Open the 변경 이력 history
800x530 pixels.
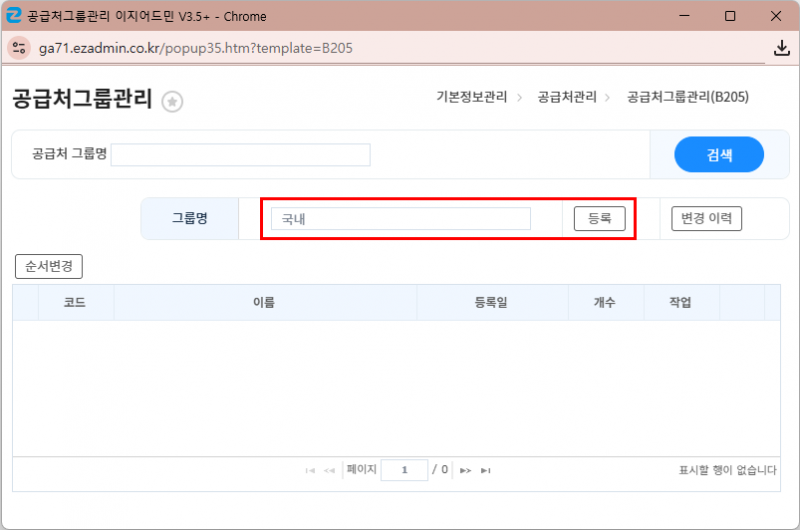pyautogui.click(x=706, y=218)
